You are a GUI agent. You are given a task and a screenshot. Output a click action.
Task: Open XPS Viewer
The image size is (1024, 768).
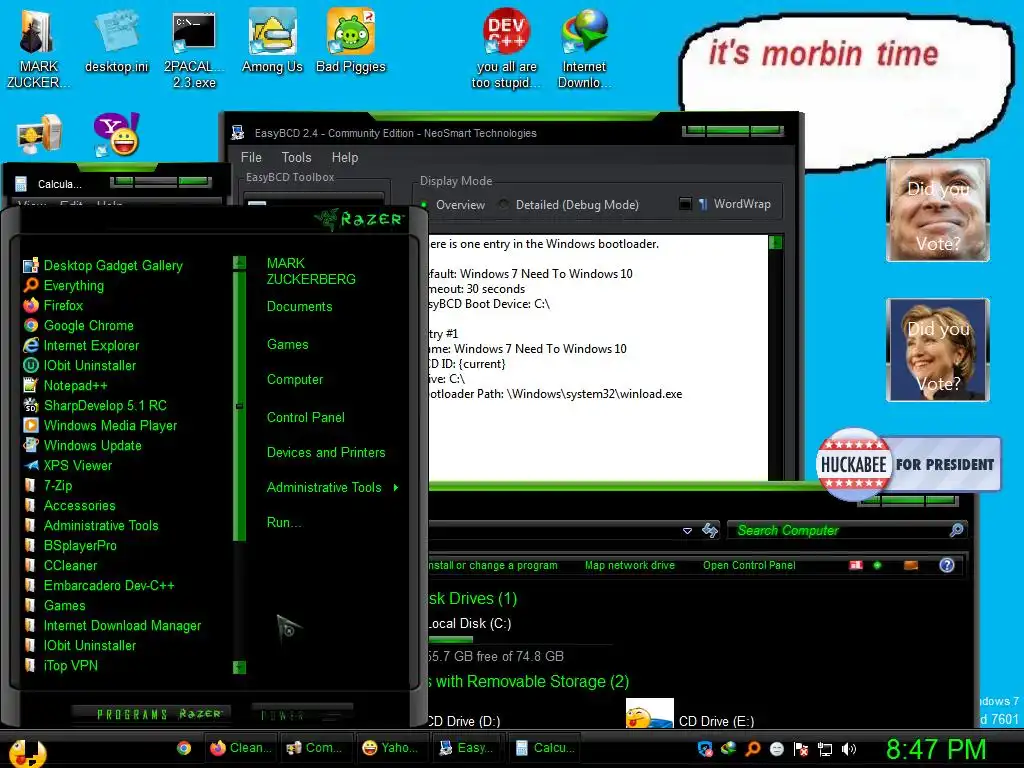(68, 466)
